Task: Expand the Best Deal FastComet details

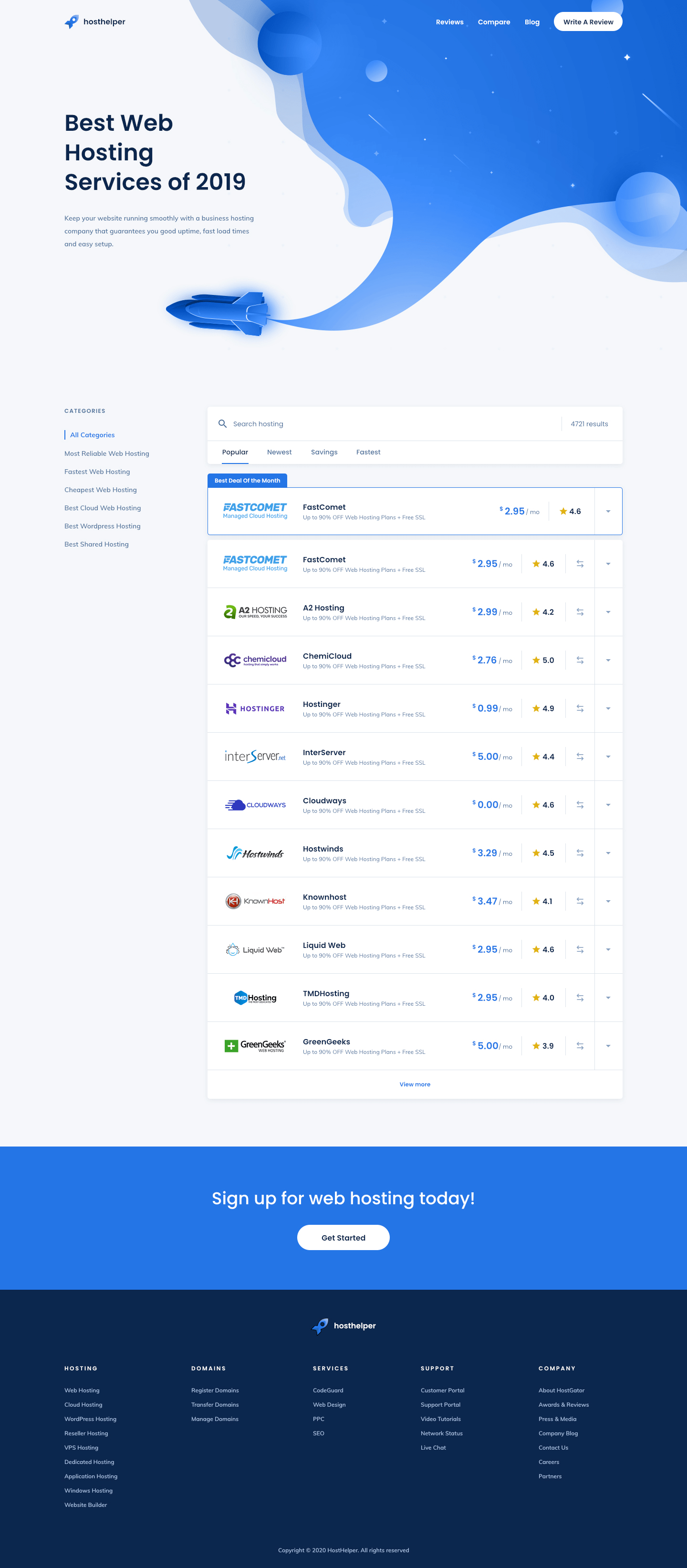Action: coord(608,511)
